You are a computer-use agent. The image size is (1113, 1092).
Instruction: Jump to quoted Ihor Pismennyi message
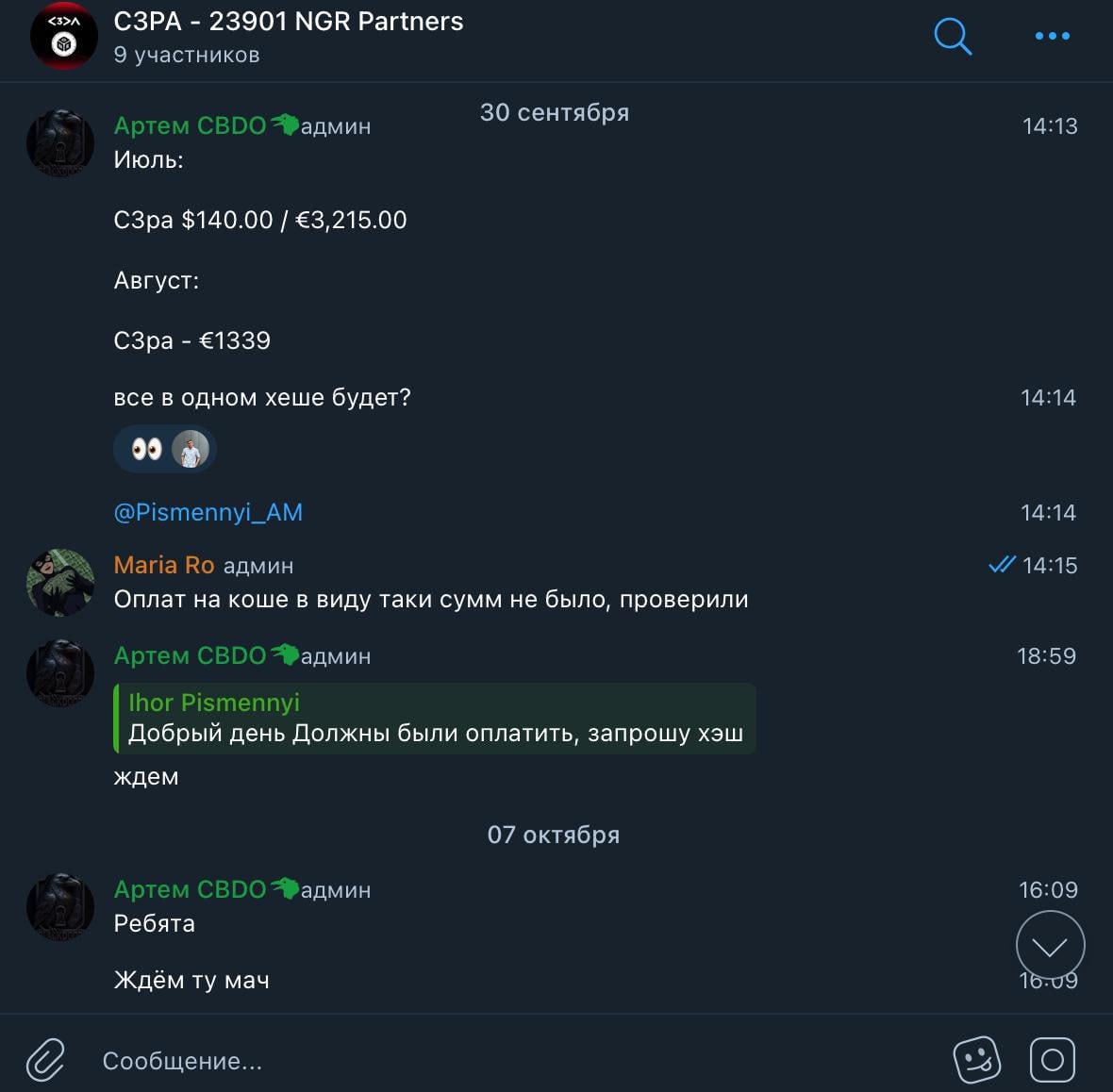tap(434, 719)
